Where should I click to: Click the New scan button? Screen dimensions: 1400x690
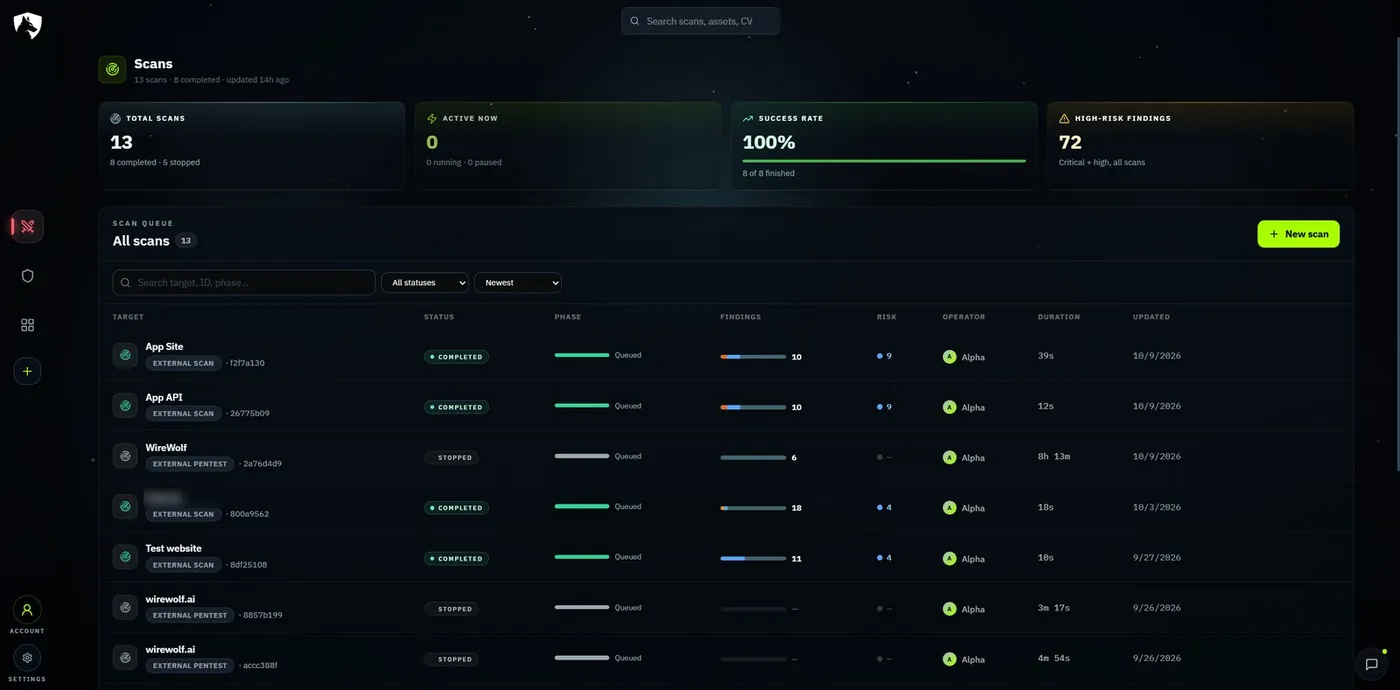(1298, 234)
